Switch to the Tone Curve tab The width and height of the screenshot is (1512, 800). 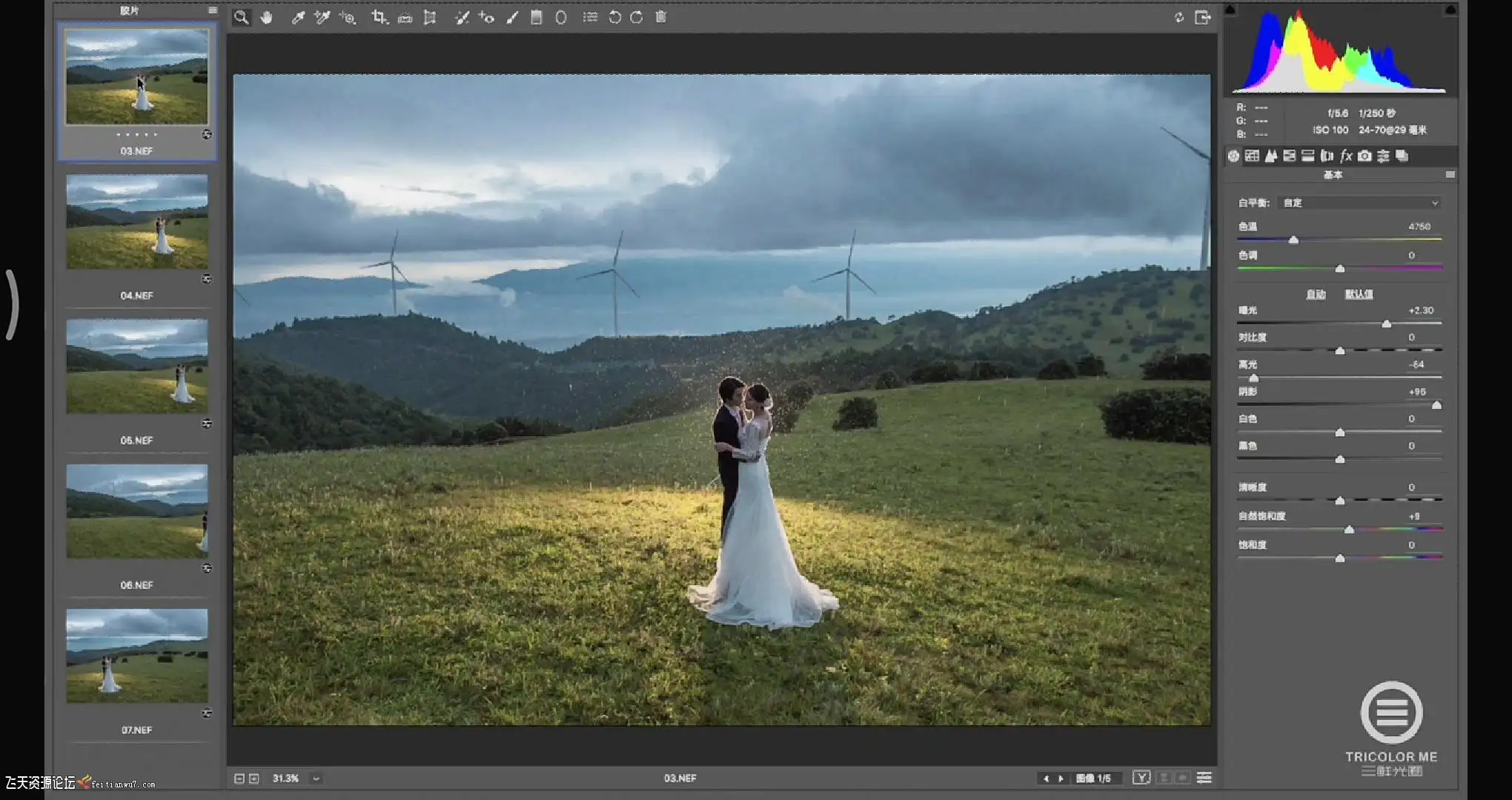pos(1253,156)
